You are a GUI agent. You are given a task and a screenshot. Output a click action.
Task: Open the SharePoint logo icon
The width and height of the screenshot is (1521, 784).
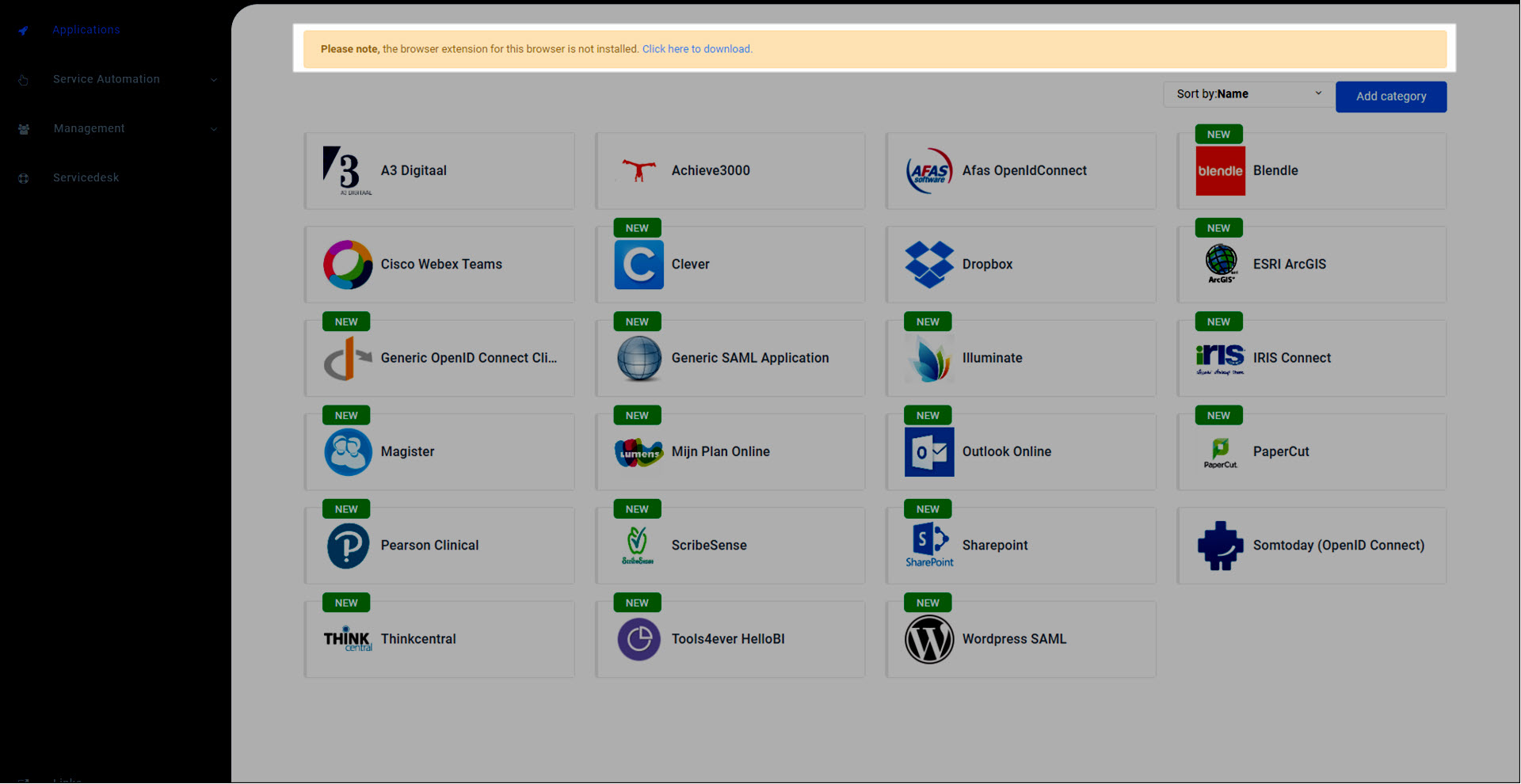pos(929,546)
